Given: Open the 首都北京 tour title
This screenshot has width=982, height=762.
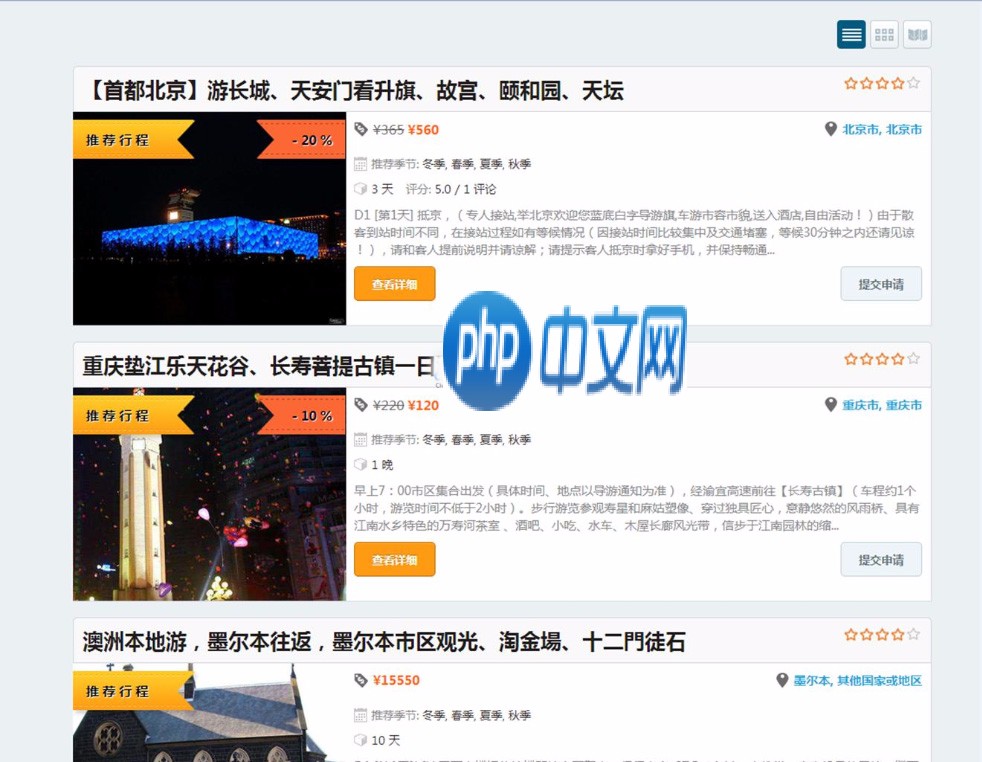Looking at the screenshot, I should click(354, 91).
